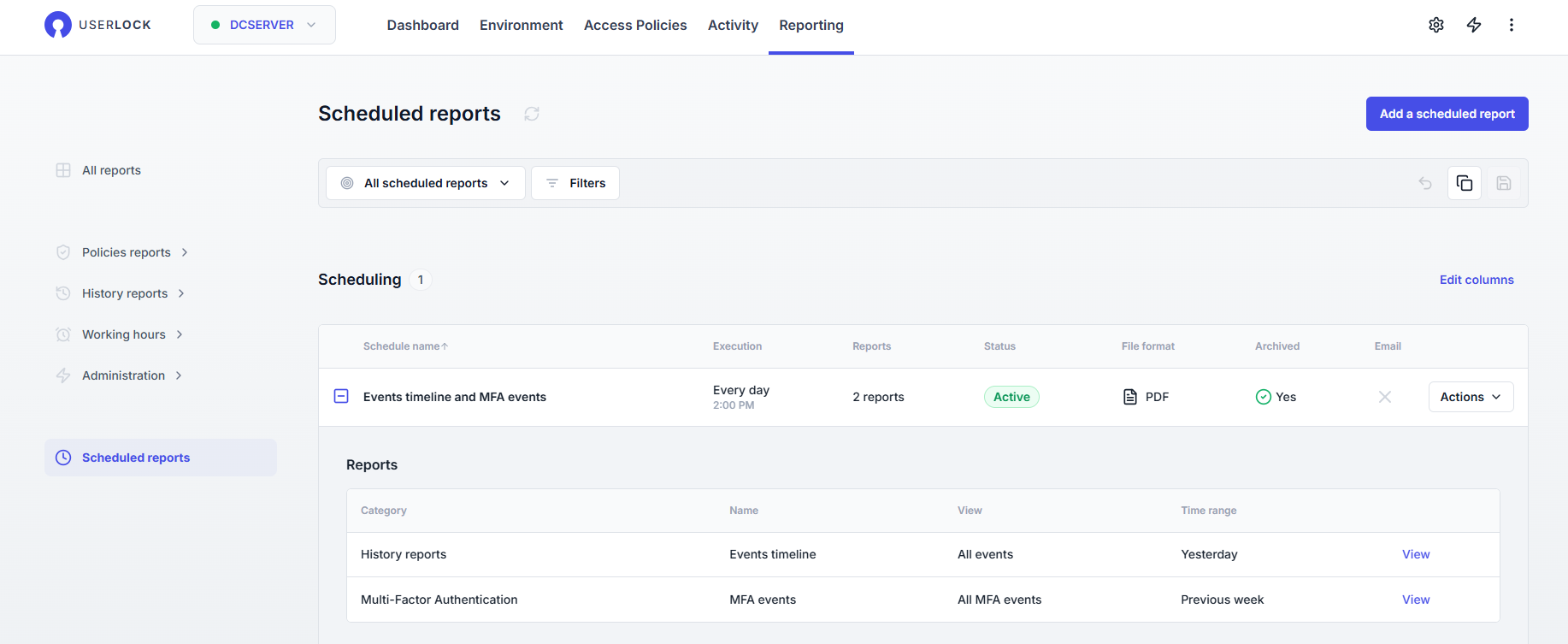Click the save view icon in filter bar
This screenshot has height=644, width=1568.
pyautogui.click(x=1504, y=183)
